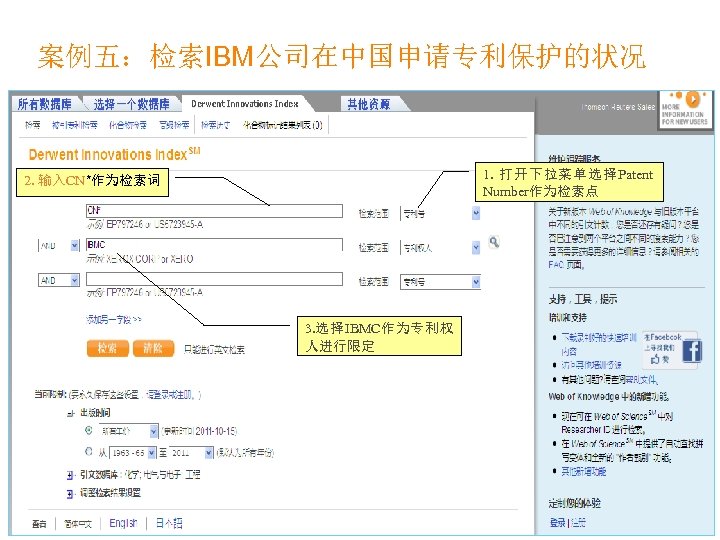Open the first 检索 sub-navigation item

pyautogui.click(x=33, y=125)
